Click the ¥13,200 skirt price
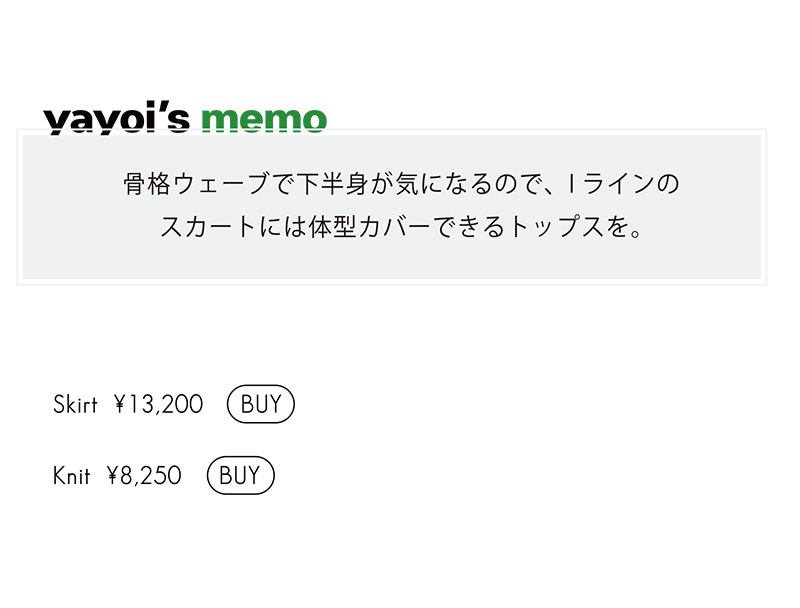 pyautogui.click(x=159, y=404)
